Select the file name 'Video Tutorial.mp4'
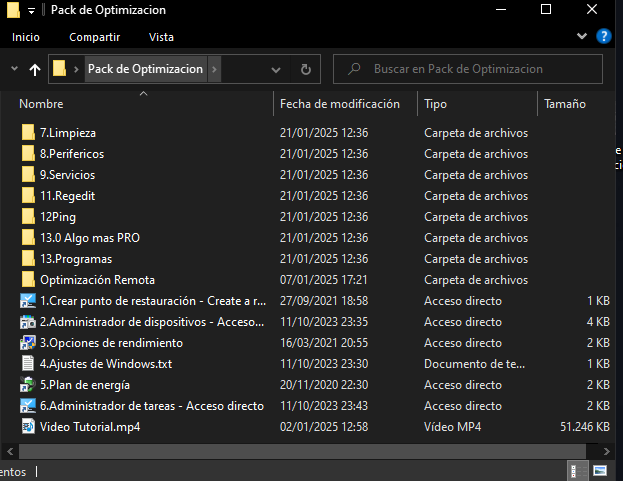Viewport: 623px width, 481px height. 90,427
